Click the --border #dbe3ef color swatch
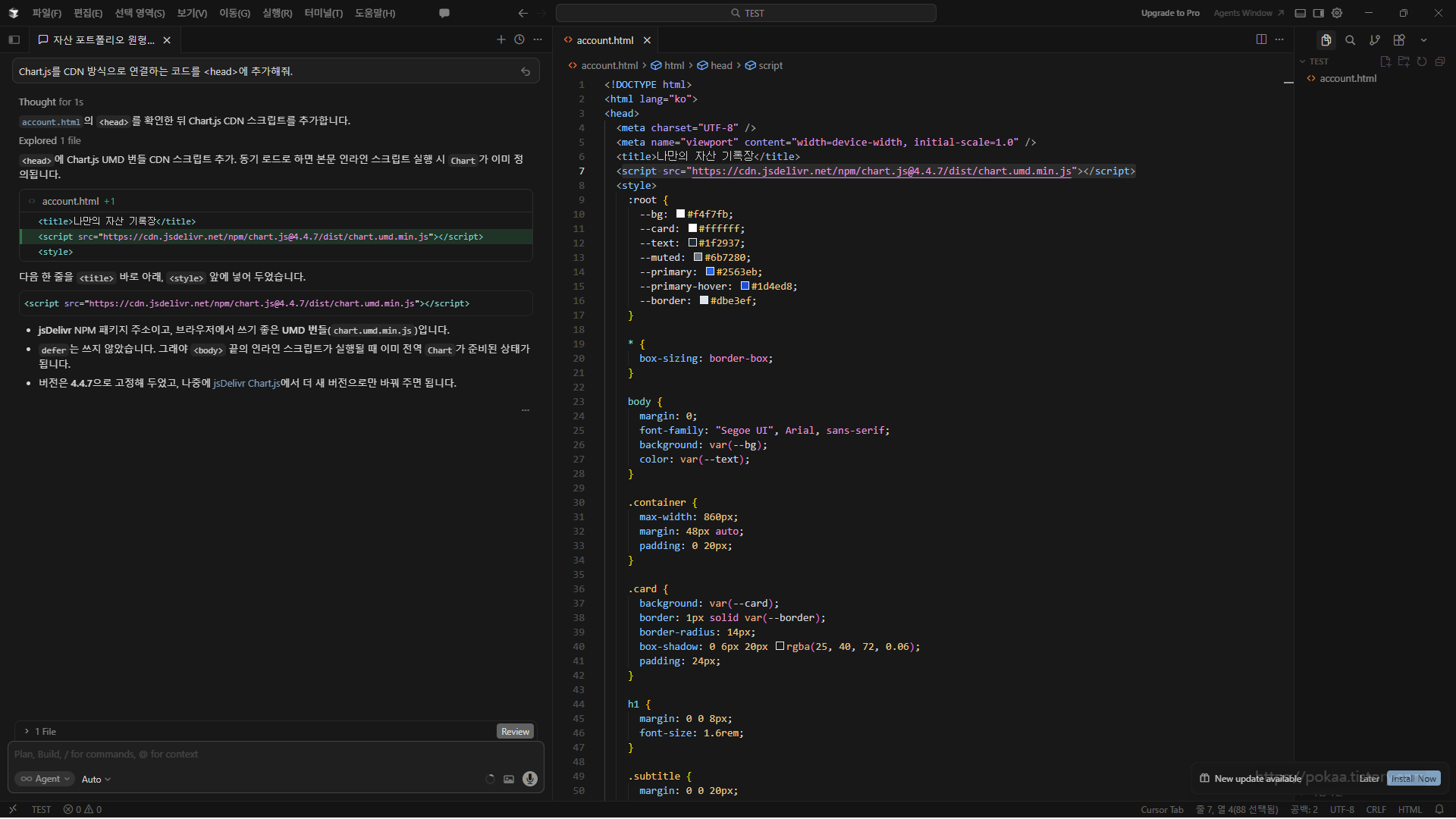Viewport: 1456px width, 819px height. click(704, 300)
